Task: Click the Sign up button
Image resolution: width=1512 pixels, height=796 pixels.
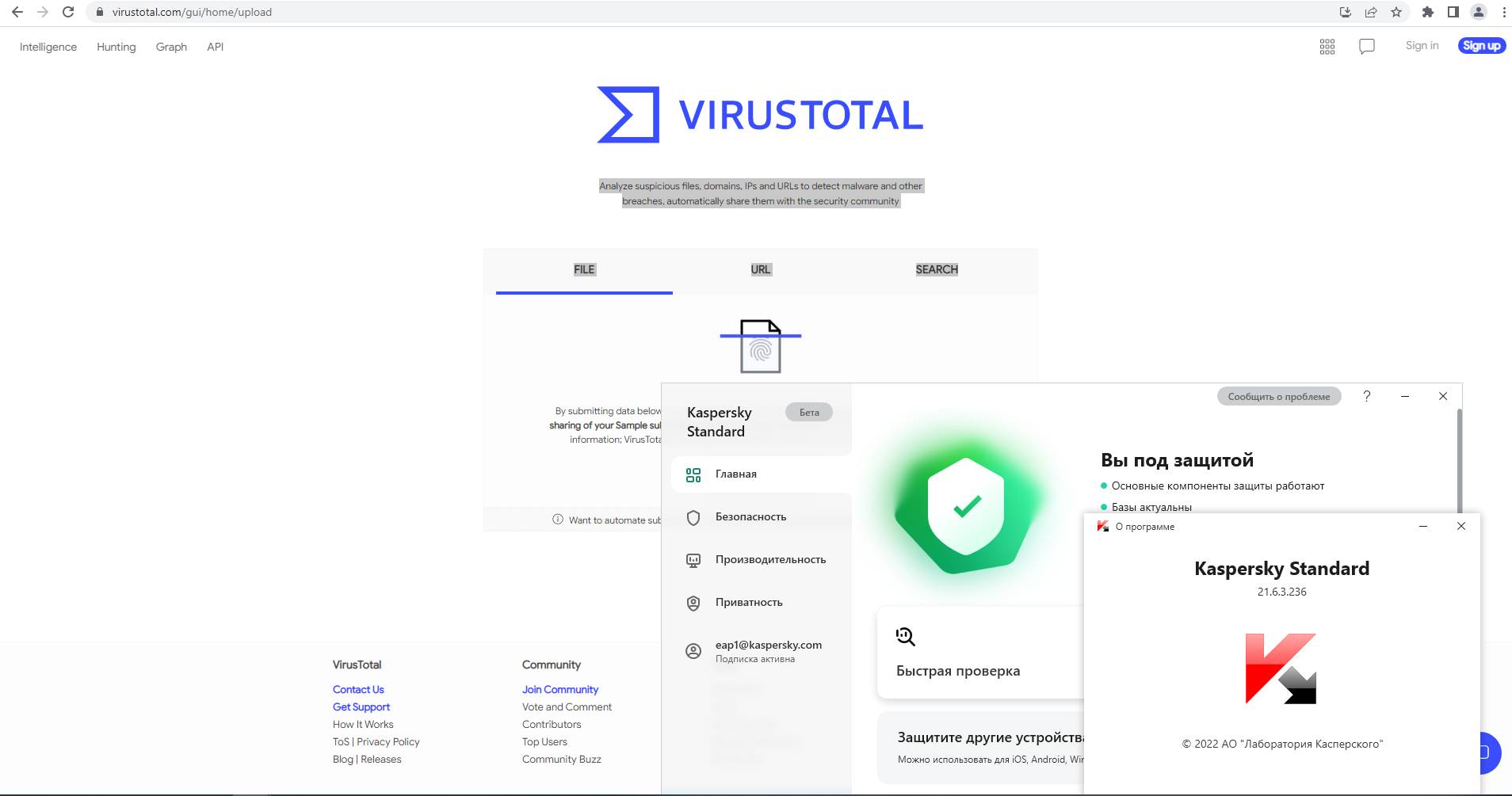Action: coord(1482,46)
